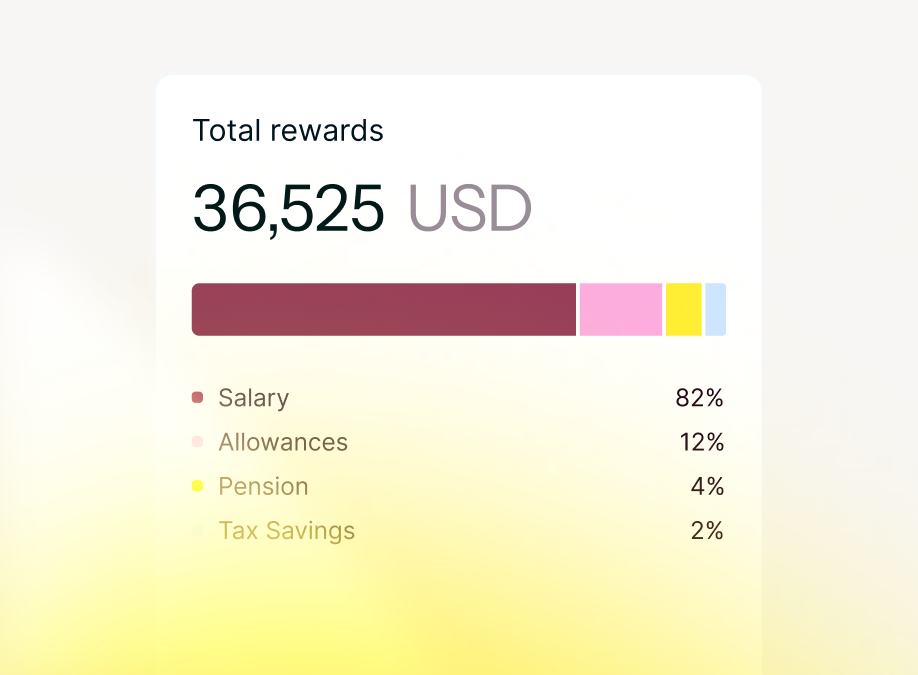This screenshot has width=918, height=675.
Task: Click the Salary legend color dot
Action: [x=197, y=398]
